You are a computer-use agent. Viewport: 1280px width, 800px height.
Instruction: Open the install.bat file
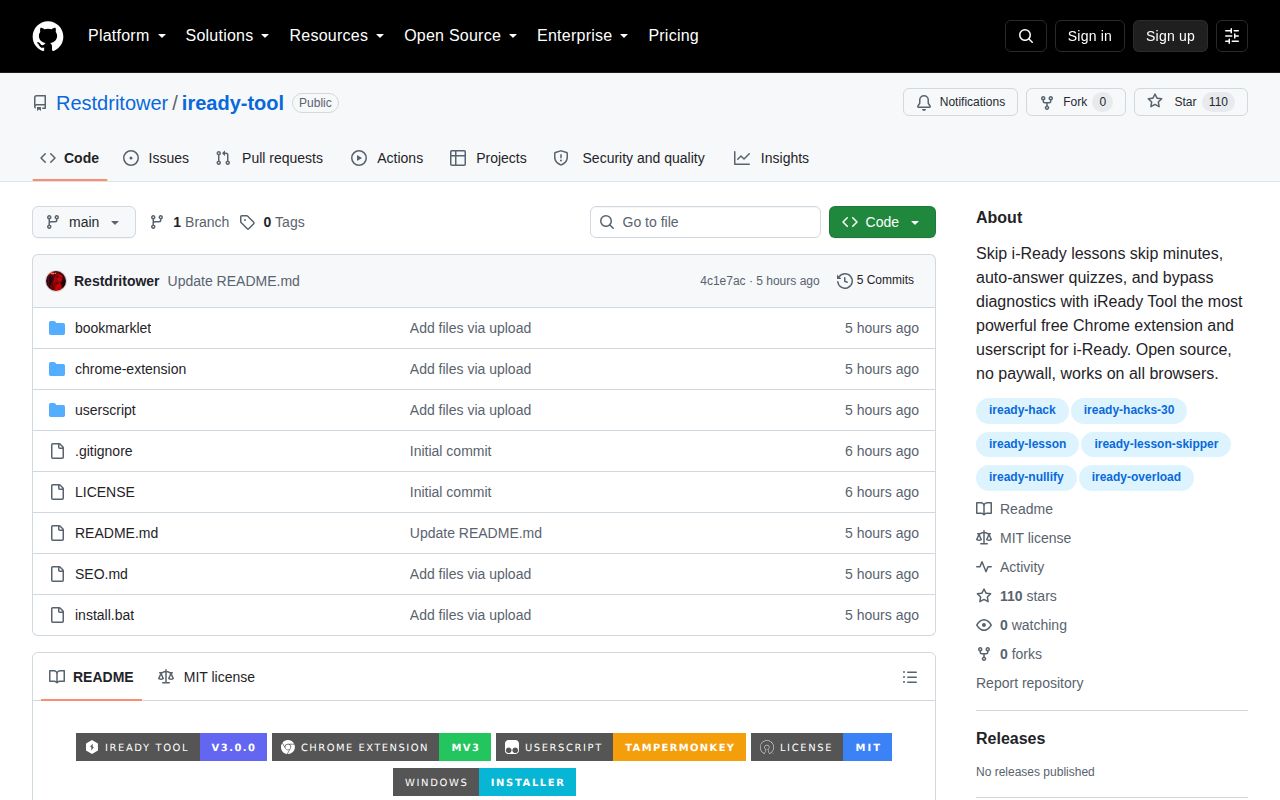click(x=104, y=615)
